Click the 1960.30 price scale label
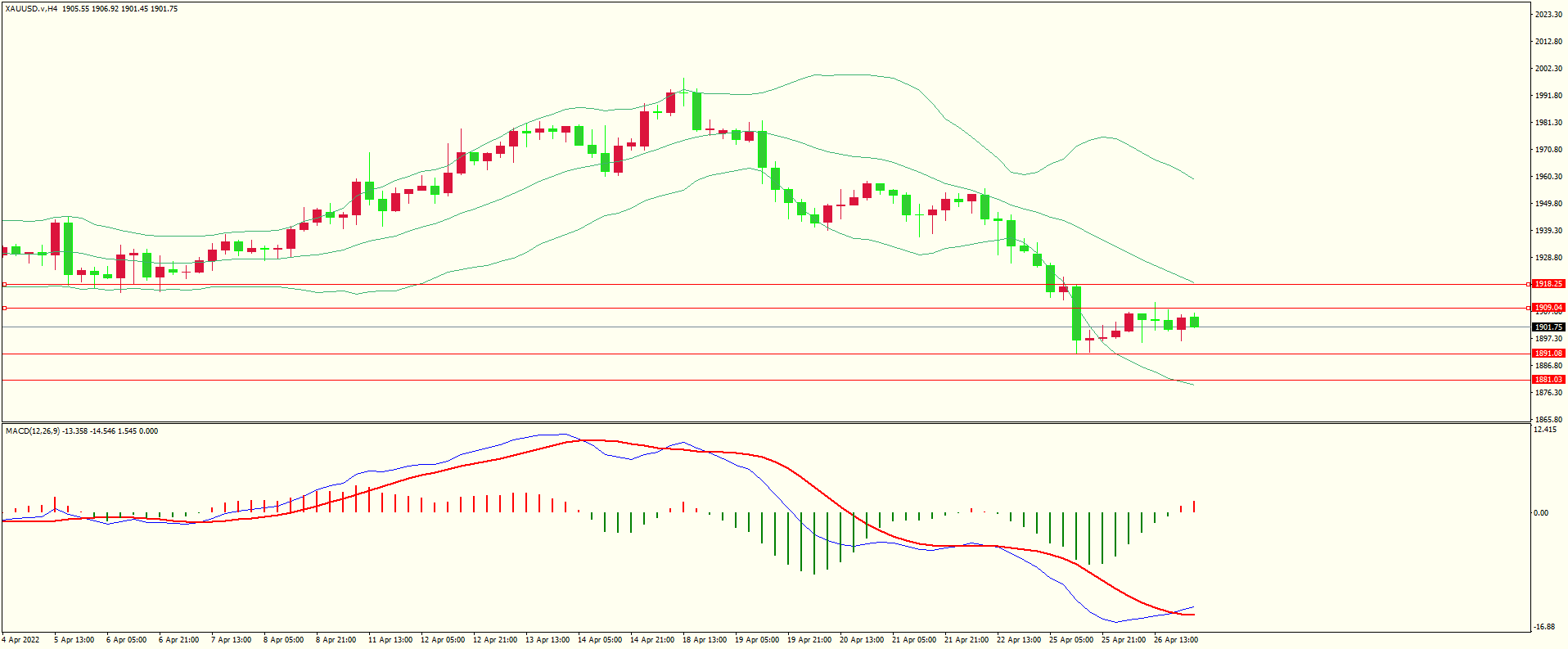Image resolution: width=1568 pixels, height=649 pixels. (1548, 177)
